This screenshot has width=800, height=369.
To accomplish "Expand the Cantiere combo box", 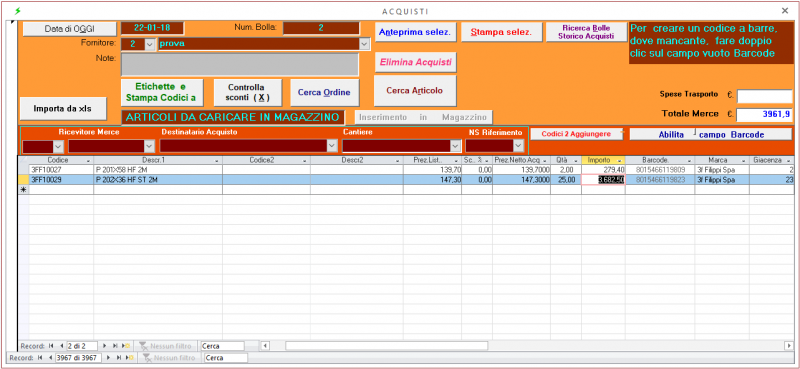I will click(456, 146).
